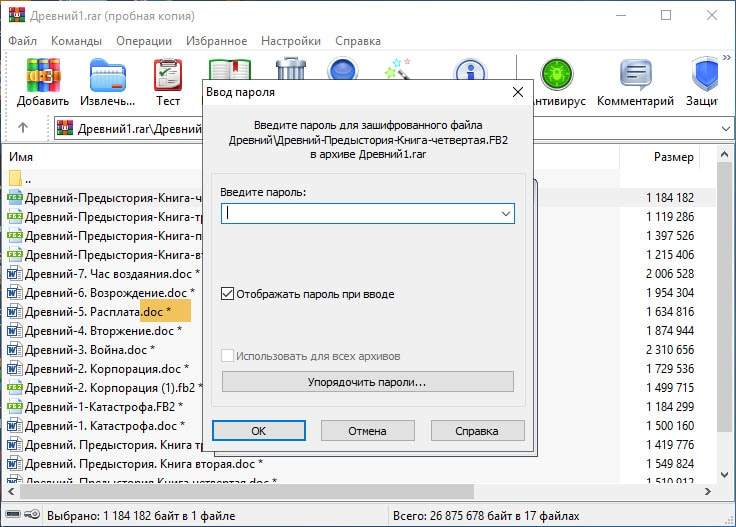Click file icon of Древний-4. Вторжение.doc

(x=15, y=331)
